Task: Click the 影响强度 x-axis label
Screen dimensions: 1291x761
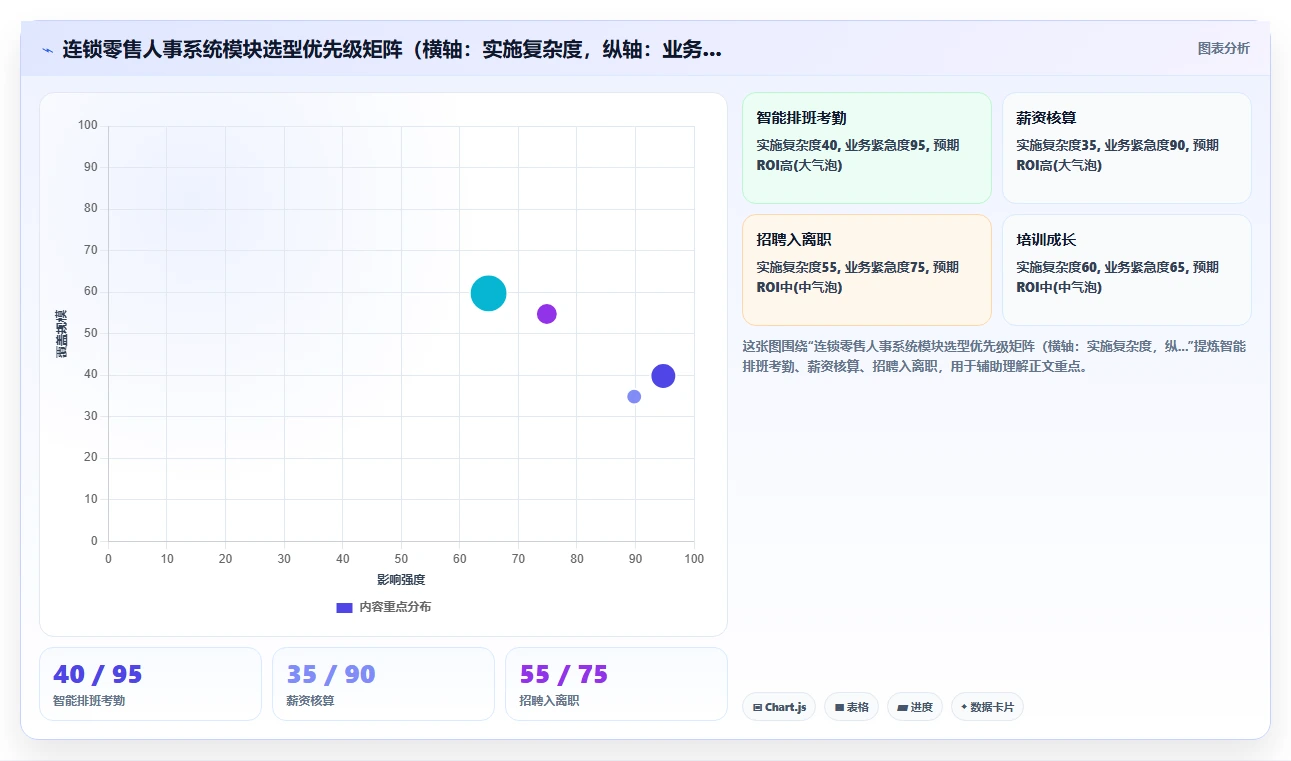Action: pos(401,580)
